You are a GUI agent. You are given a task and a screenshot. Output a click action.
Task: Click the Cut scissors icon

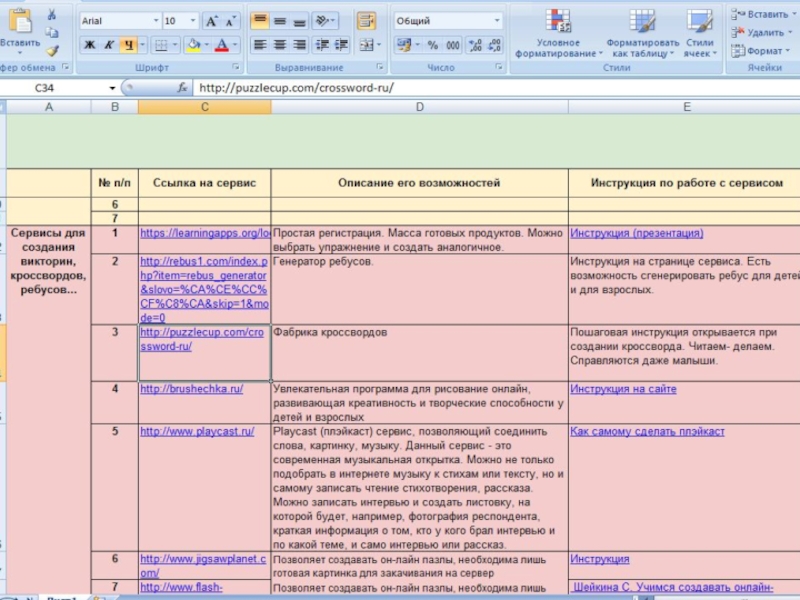pyautogui.click(x=52, y=15)
